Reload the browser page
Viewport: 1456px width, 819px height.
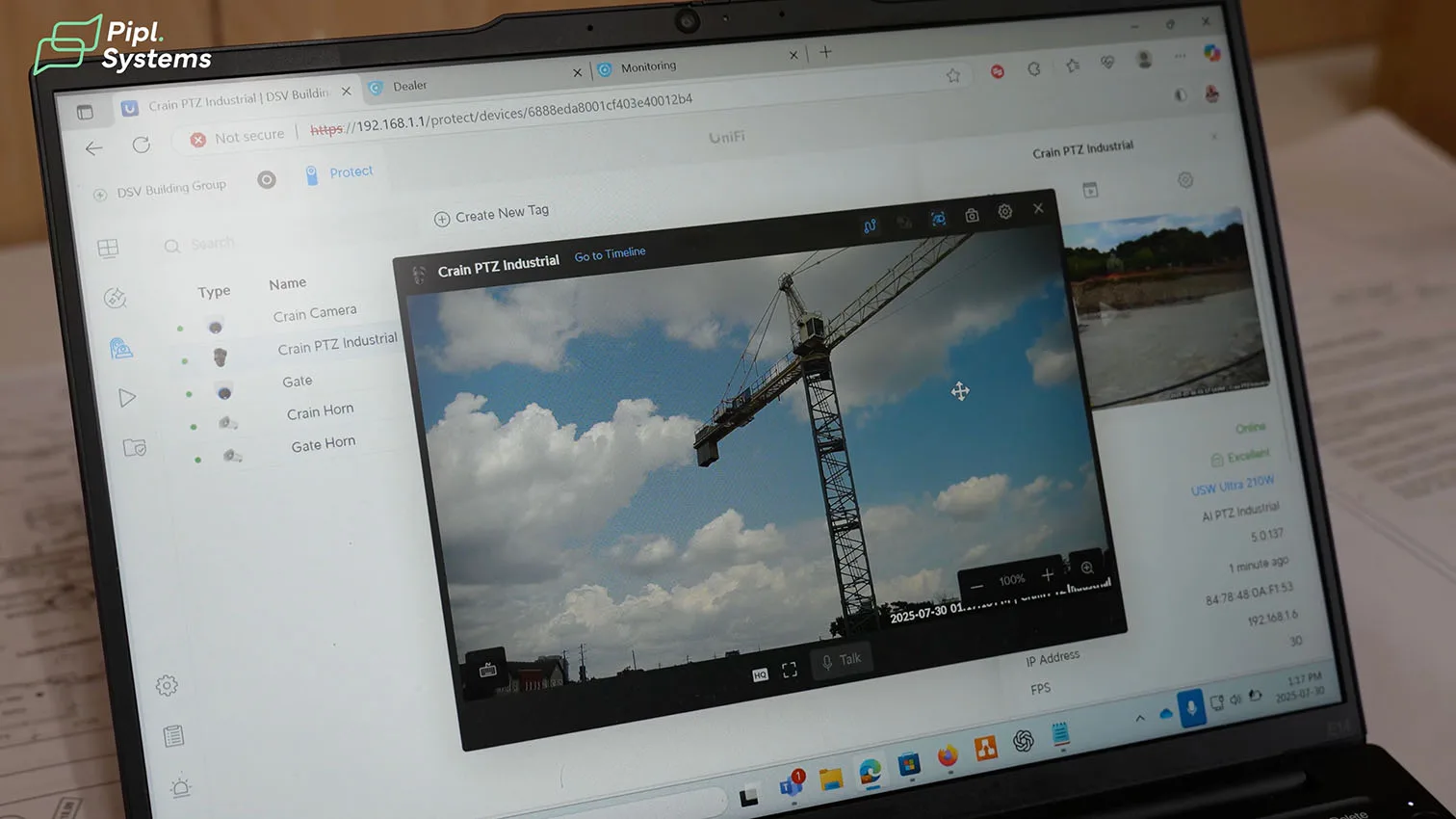pyautogui.click(x=141, y=145)
